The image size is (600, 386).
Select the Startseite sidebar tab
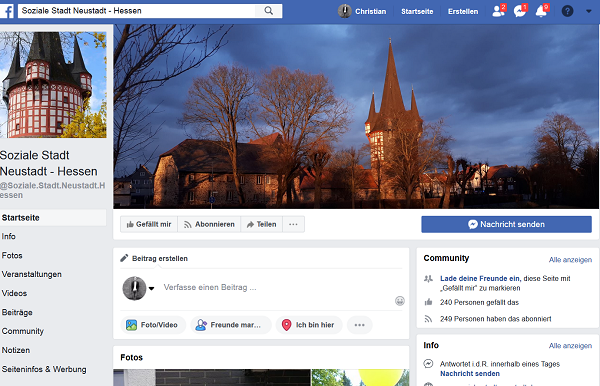[x=53, y=218]
